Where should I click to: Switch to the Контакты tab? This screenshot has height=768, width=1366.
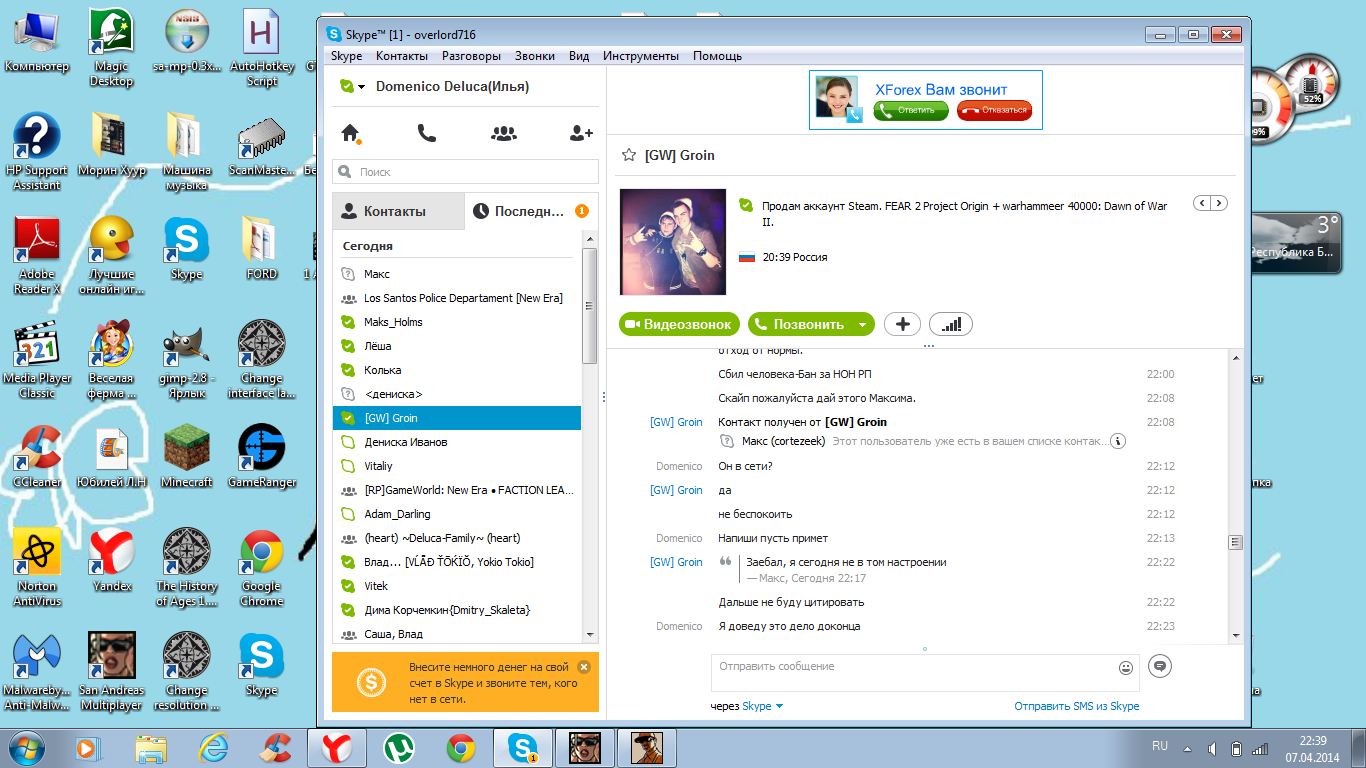399,211
